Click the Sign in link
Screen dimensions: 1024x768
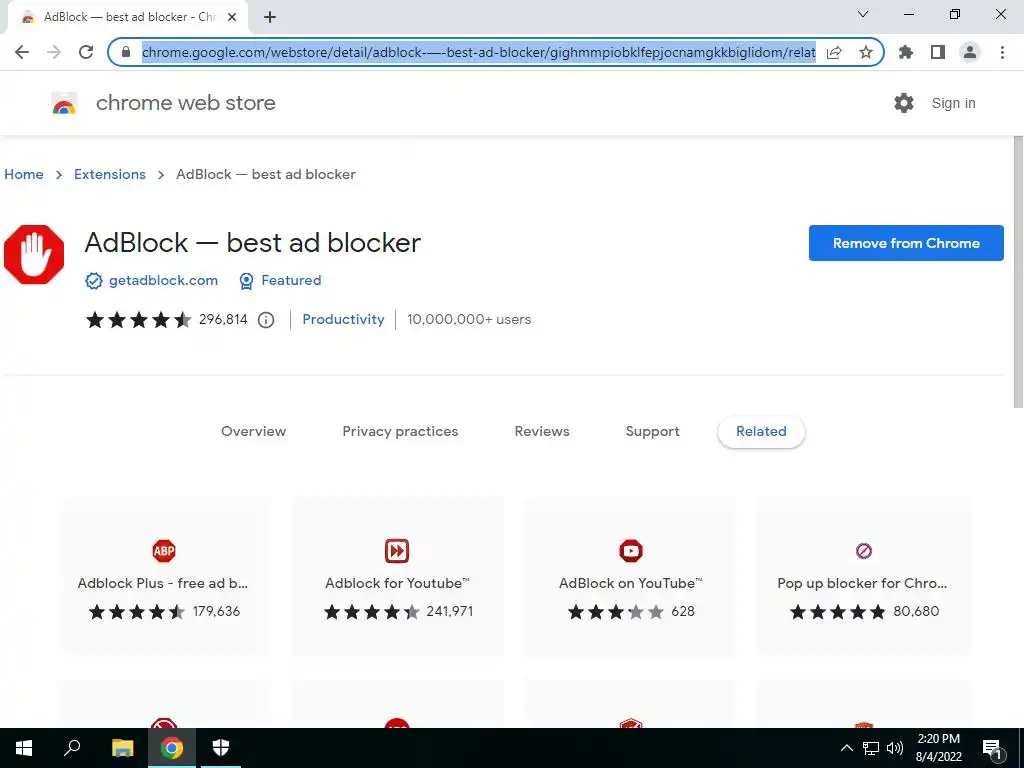953,103
